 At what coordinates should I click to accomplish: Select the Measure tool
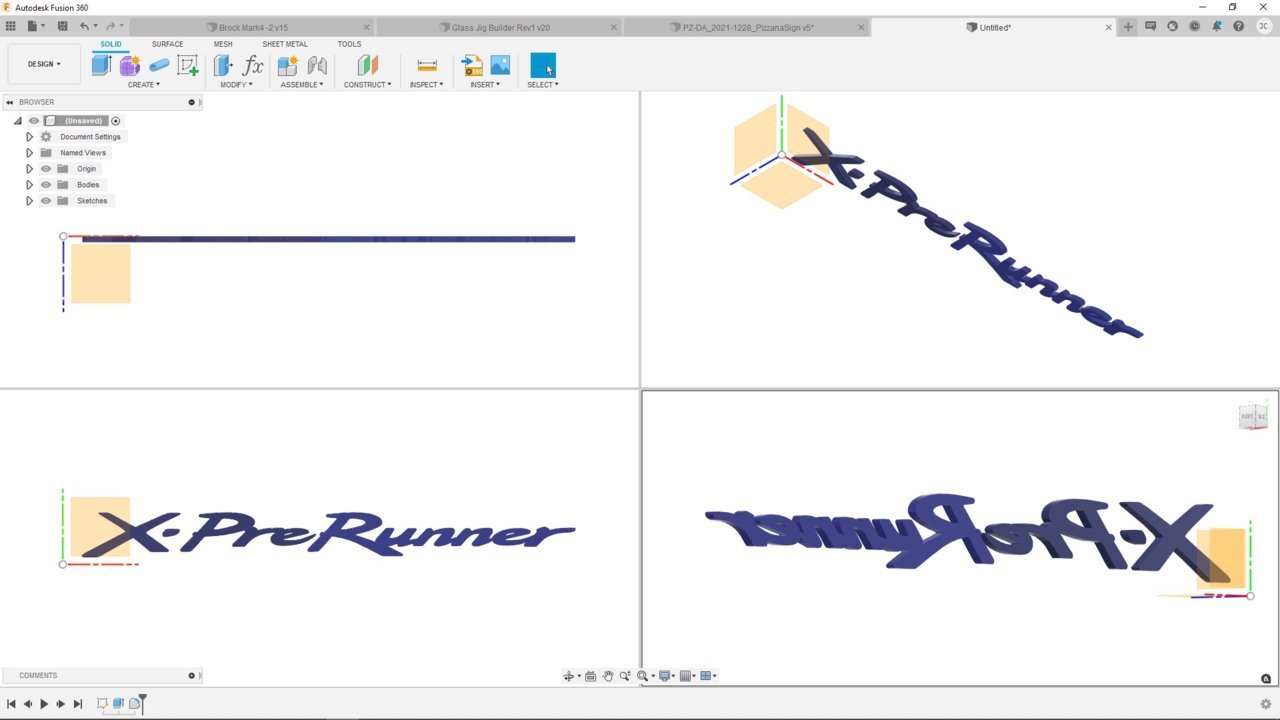(427, 66)
